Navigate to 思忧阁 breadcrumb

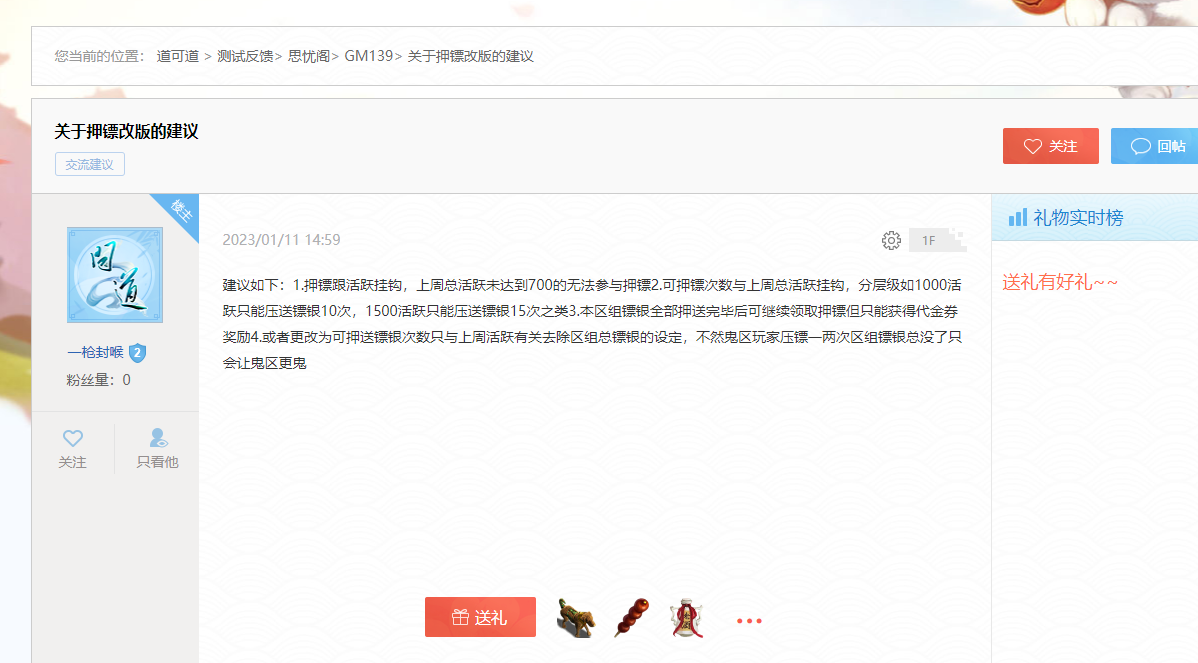click(309, 56)
